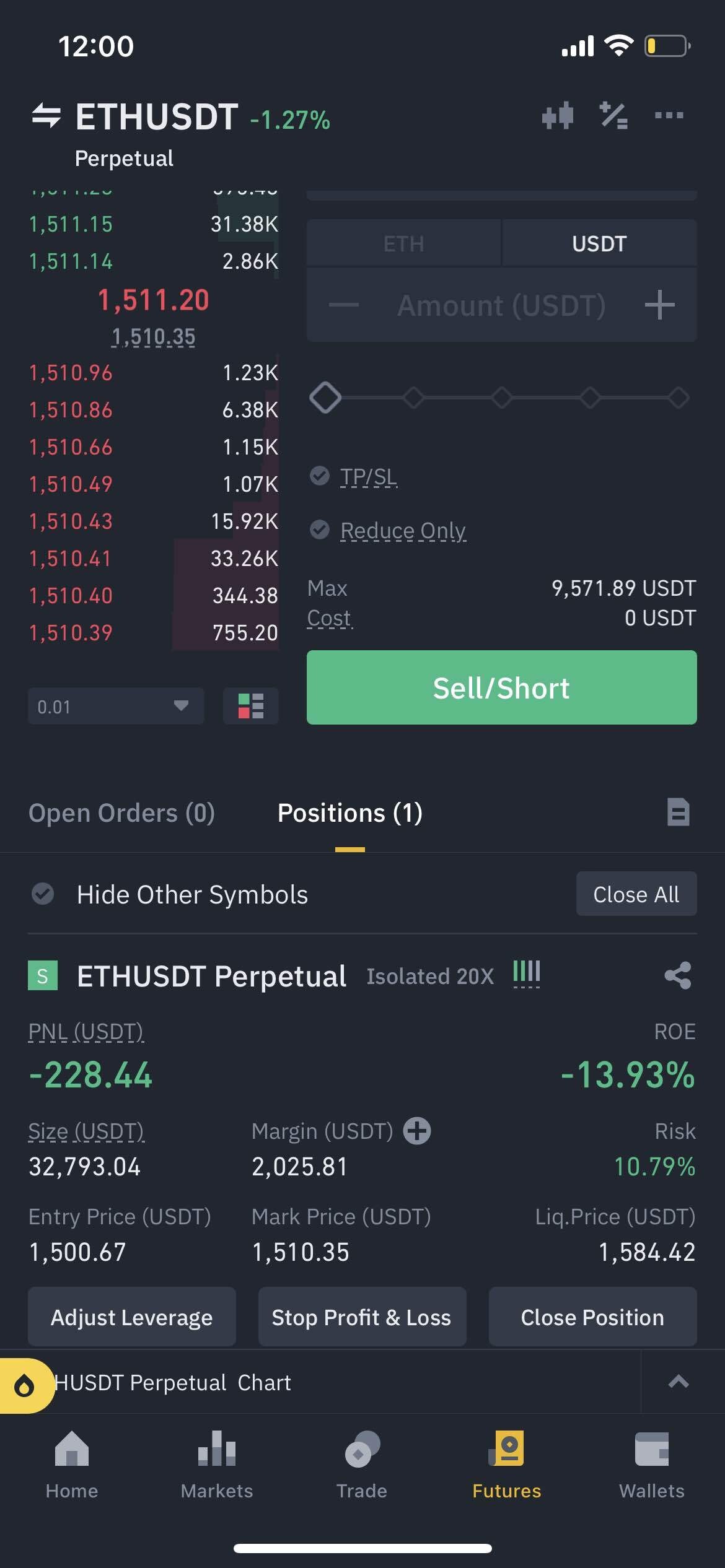The width and height of the screenshot is (725, 1568).
Task: Add margin with the plus icon
Action: pyautogui.click(x=417, y=1131)
